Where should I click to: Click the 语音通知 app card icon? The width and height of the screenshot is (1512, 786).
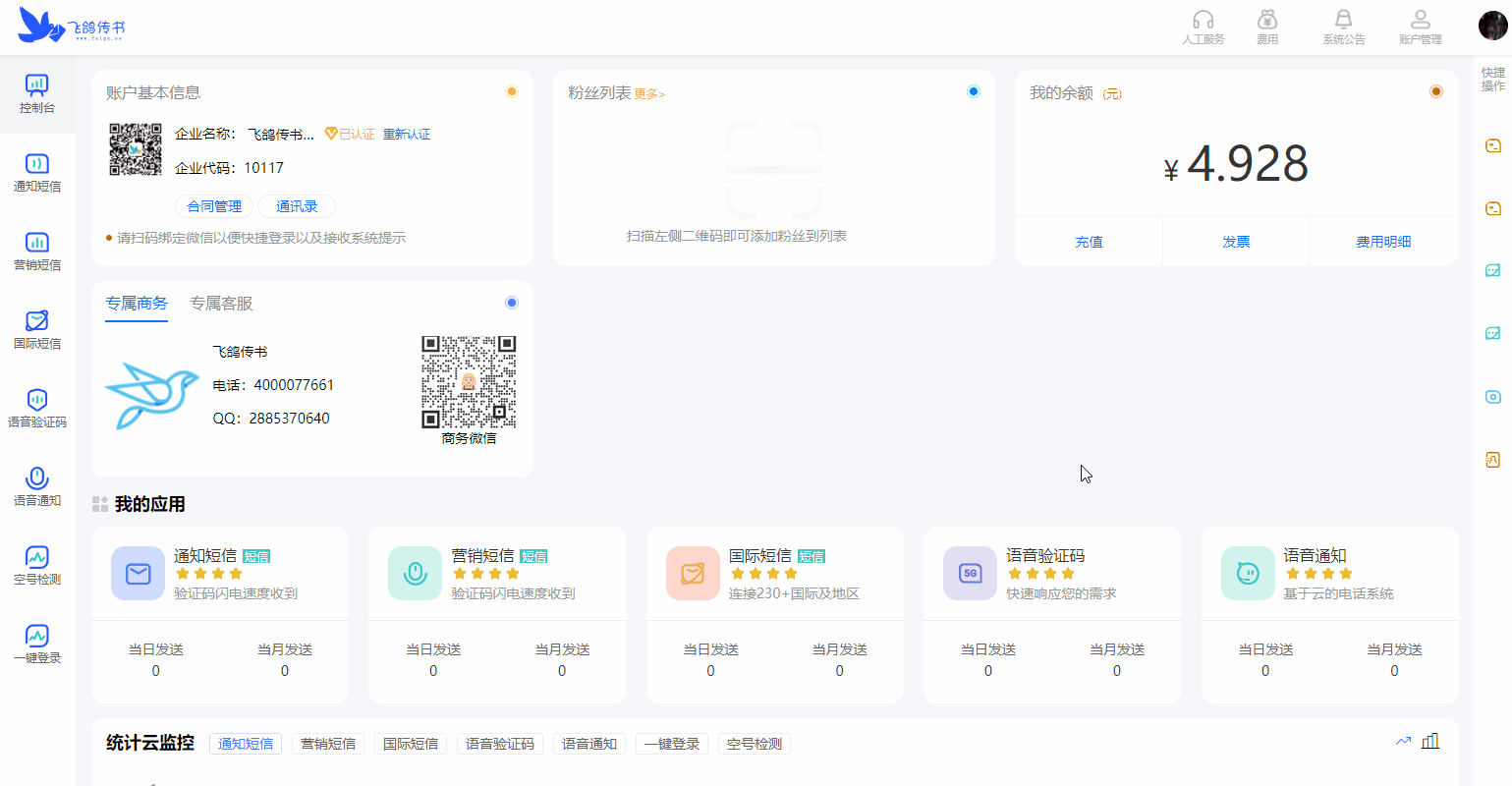(x=1248, y=574)
